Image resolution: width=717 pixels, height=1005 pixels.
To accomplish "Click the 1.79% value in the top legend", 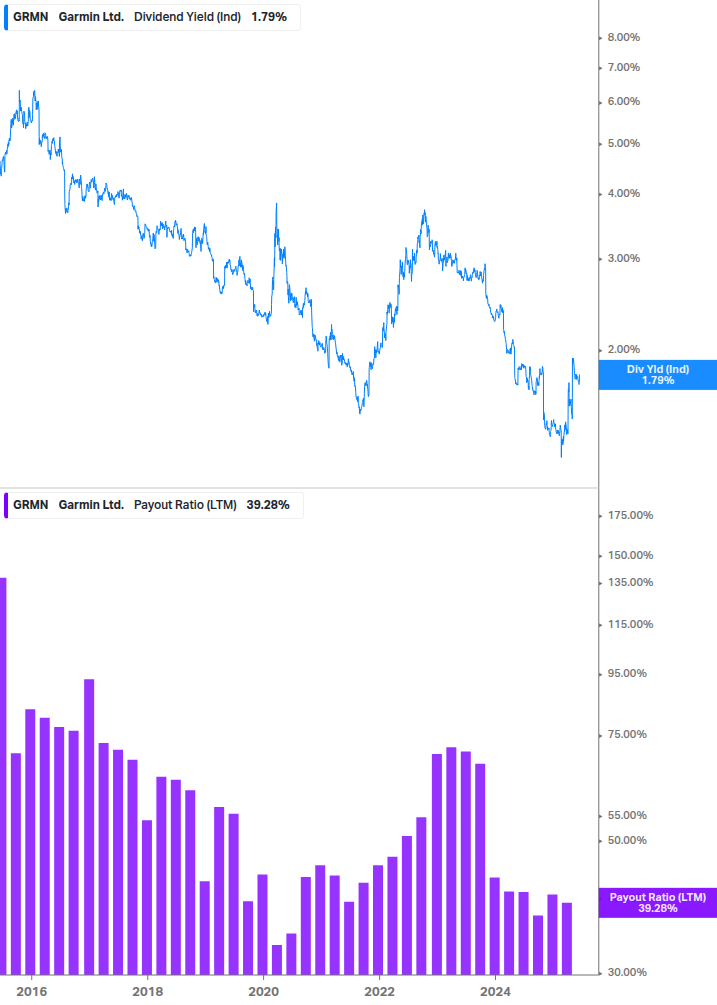I will [269, 17].
